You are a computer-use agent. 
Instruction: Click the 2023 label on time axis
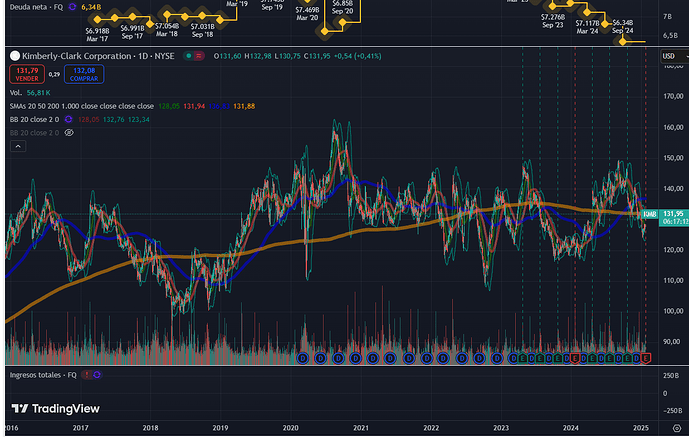(501, 428)
